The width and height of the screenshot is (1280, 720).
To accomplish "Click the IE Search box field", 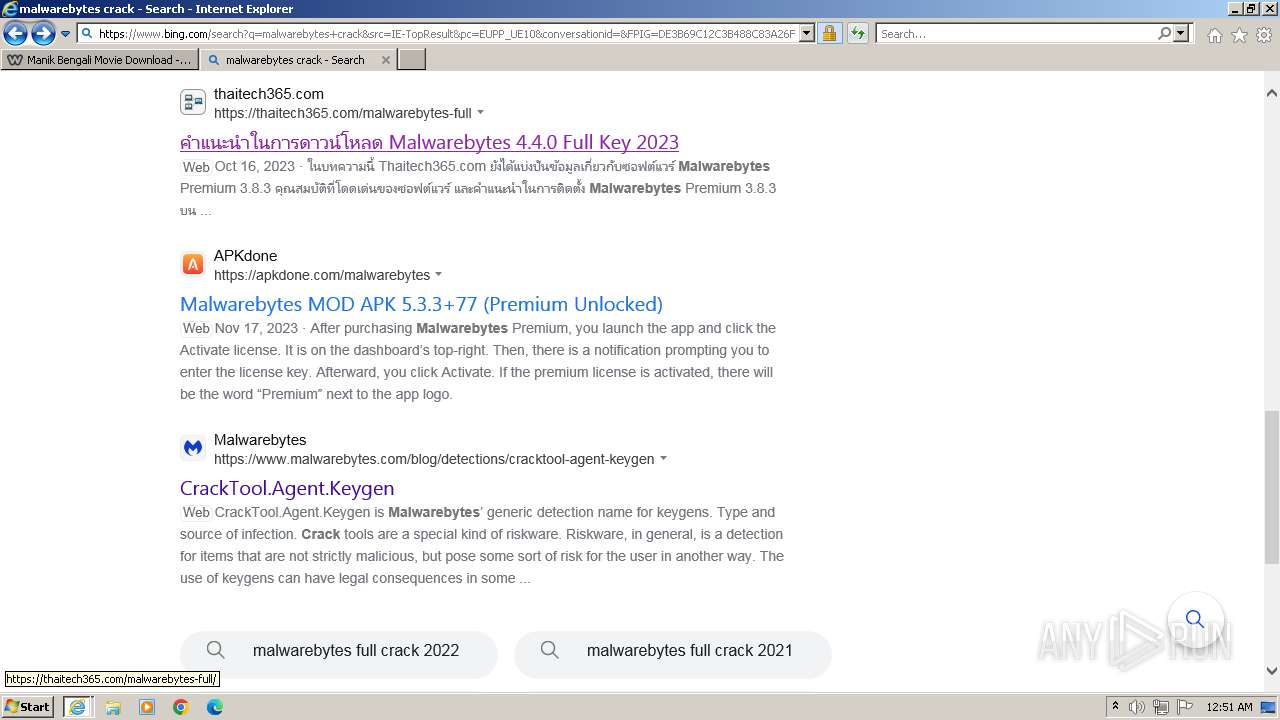I will coord(1016,34).
